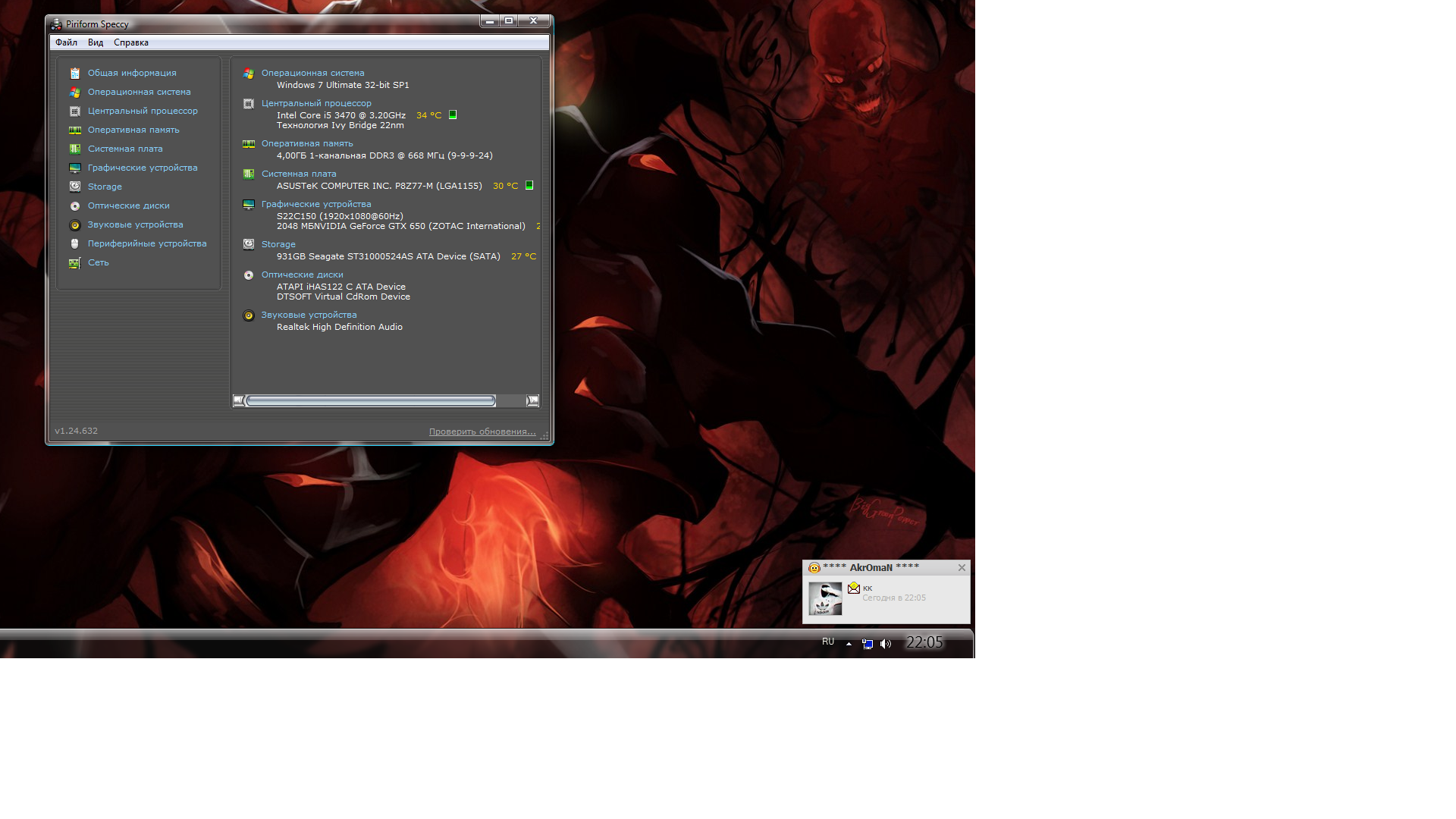Select Звуковые устройства in the sidebar
The width and height of the screenshot is (1456, 819).
pyautogui.click(x=135, y=224)
